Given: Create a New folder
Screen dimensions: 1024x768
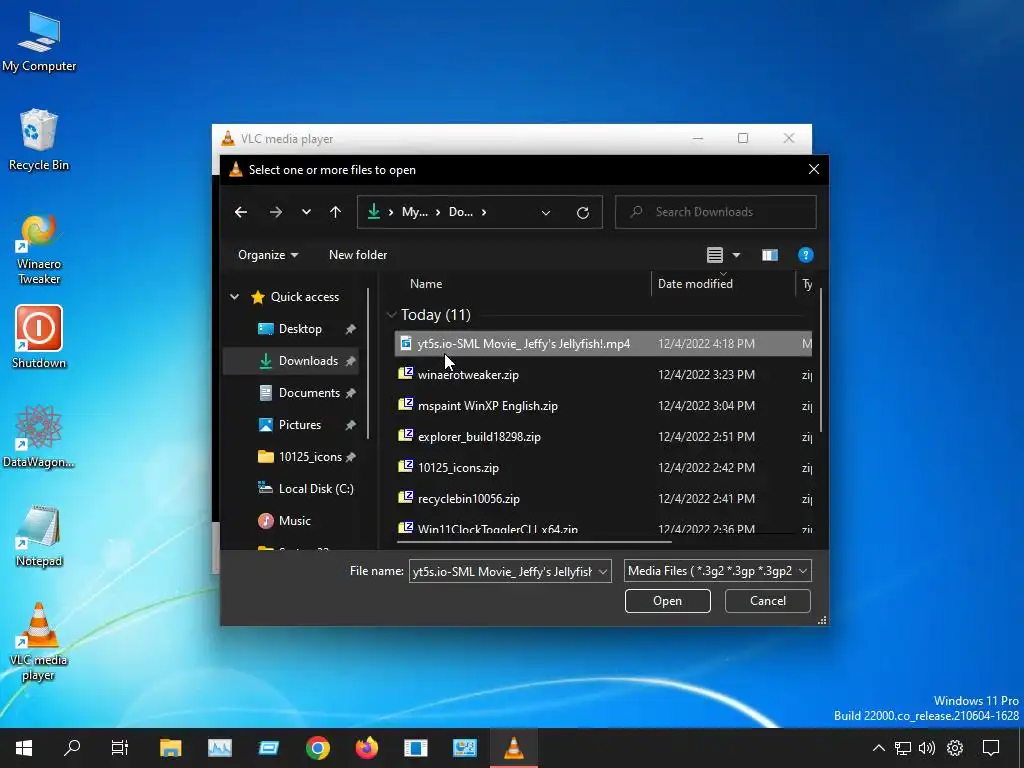Looking at the screenshot, I should pyautogui.click(x=358, y=255).
